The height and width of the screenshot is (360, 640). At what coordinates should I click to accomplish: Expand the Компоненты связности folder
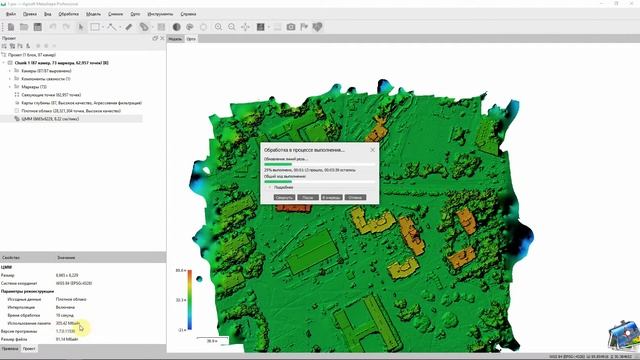10,79
